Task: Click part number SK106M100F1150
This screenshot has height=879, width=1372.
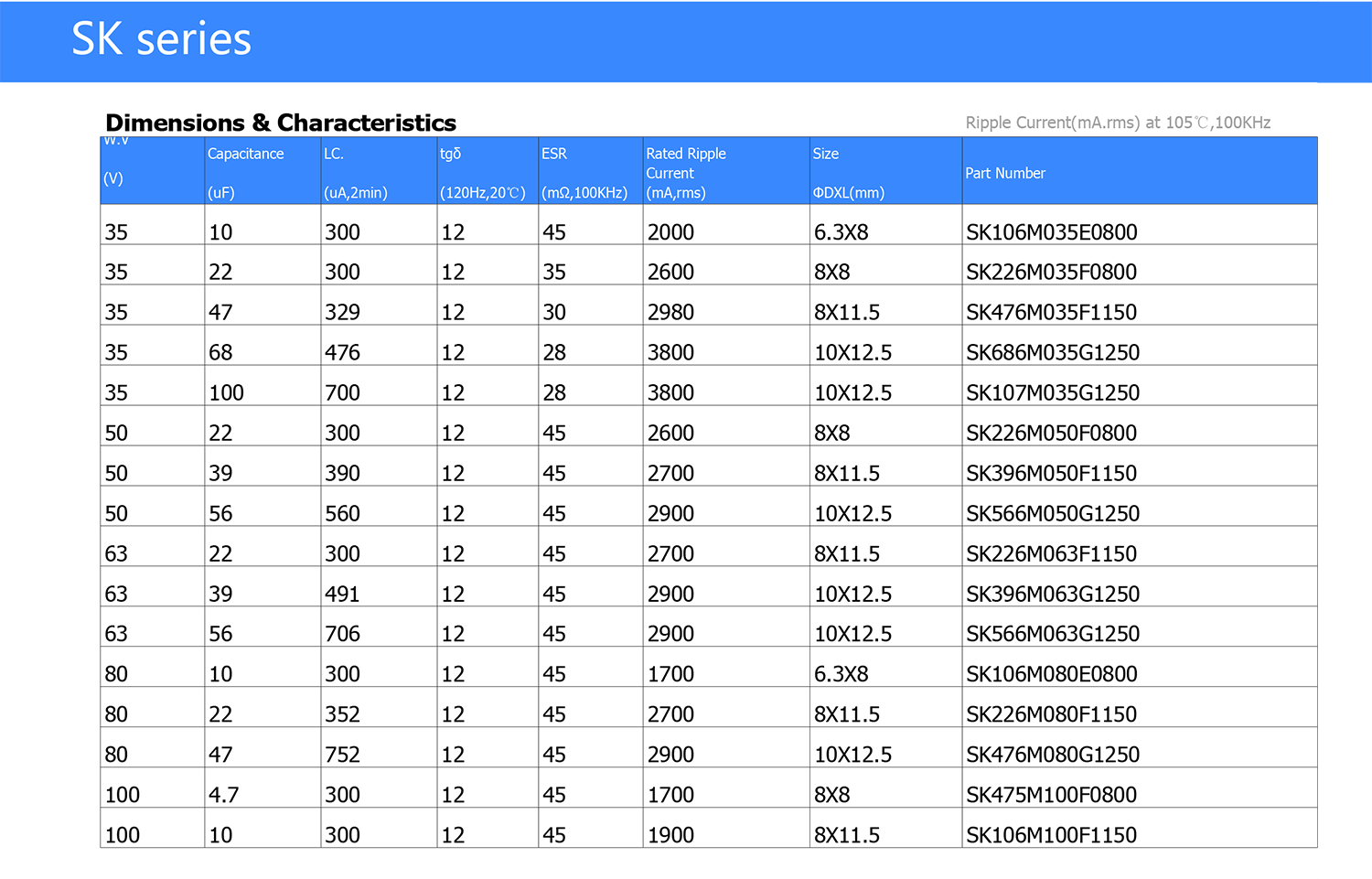Action: pyautogui.click(x=1051, y=835)
